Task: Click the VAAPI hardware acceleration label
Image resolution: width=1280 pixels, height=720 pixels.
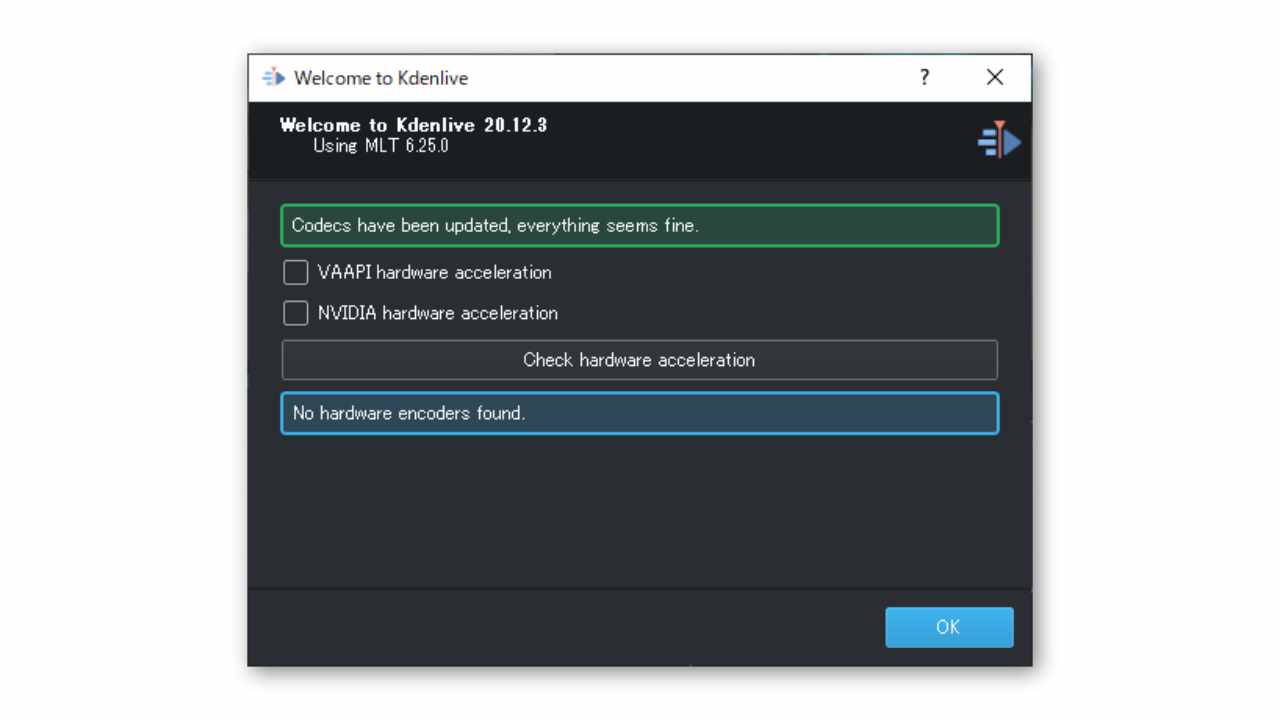Action: pyautogui.click(x=434, y=272)
